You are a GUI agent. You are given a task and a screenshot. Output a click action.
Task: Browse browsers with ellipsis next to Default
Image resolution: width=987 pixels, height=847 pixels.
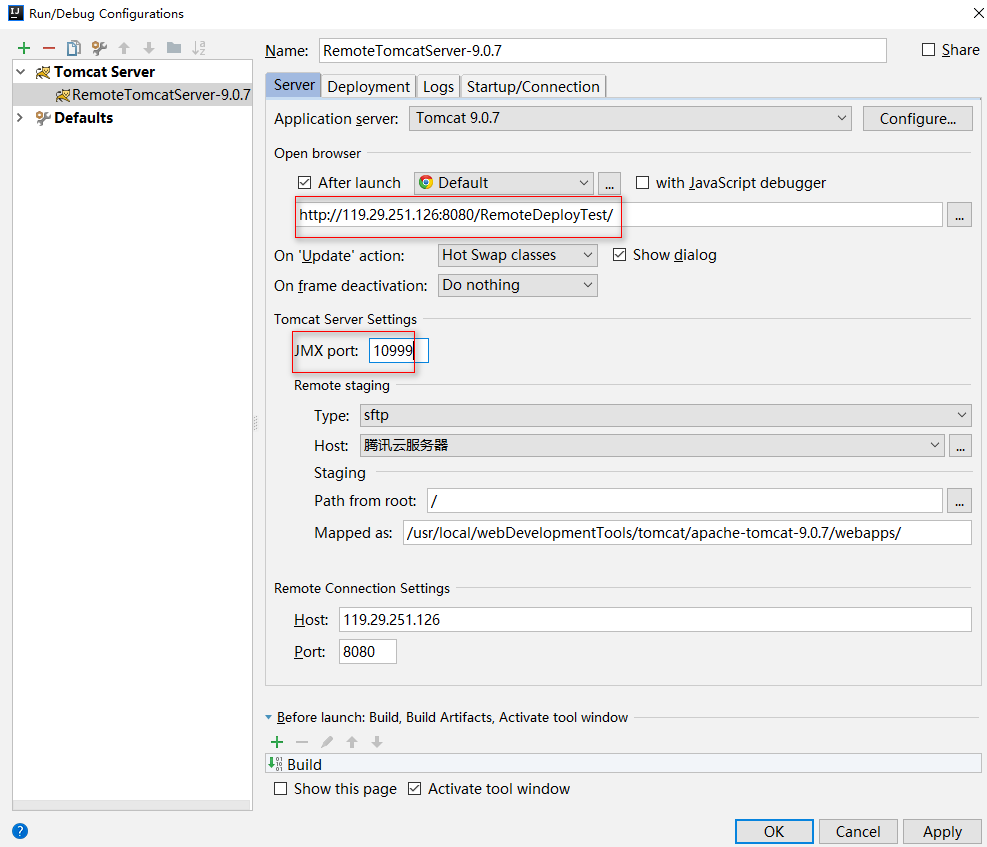pyautogui.click(x=609, y=183)
